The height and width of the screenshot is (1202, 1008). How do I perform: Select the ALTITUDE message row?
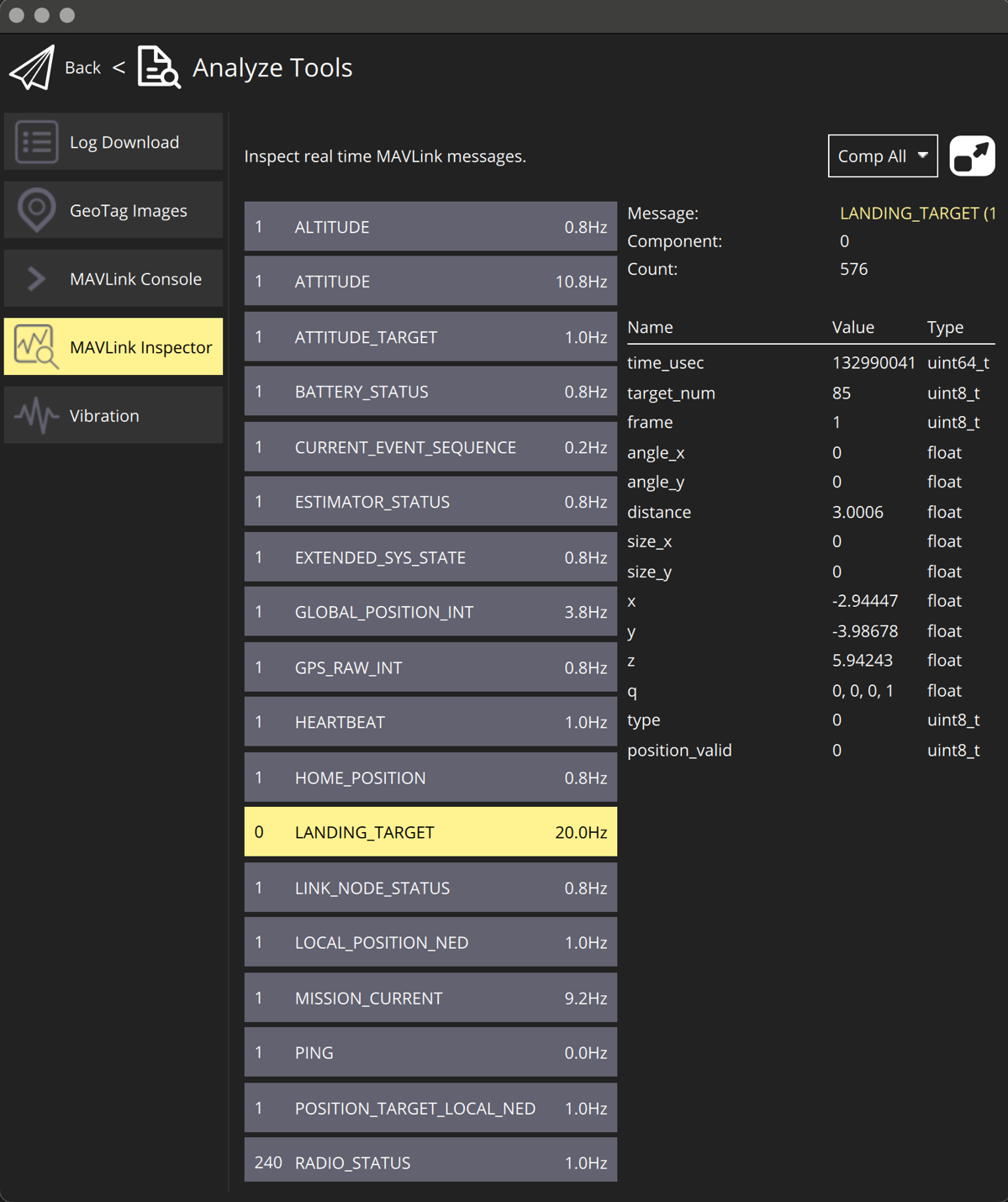(x=430, y=227)
